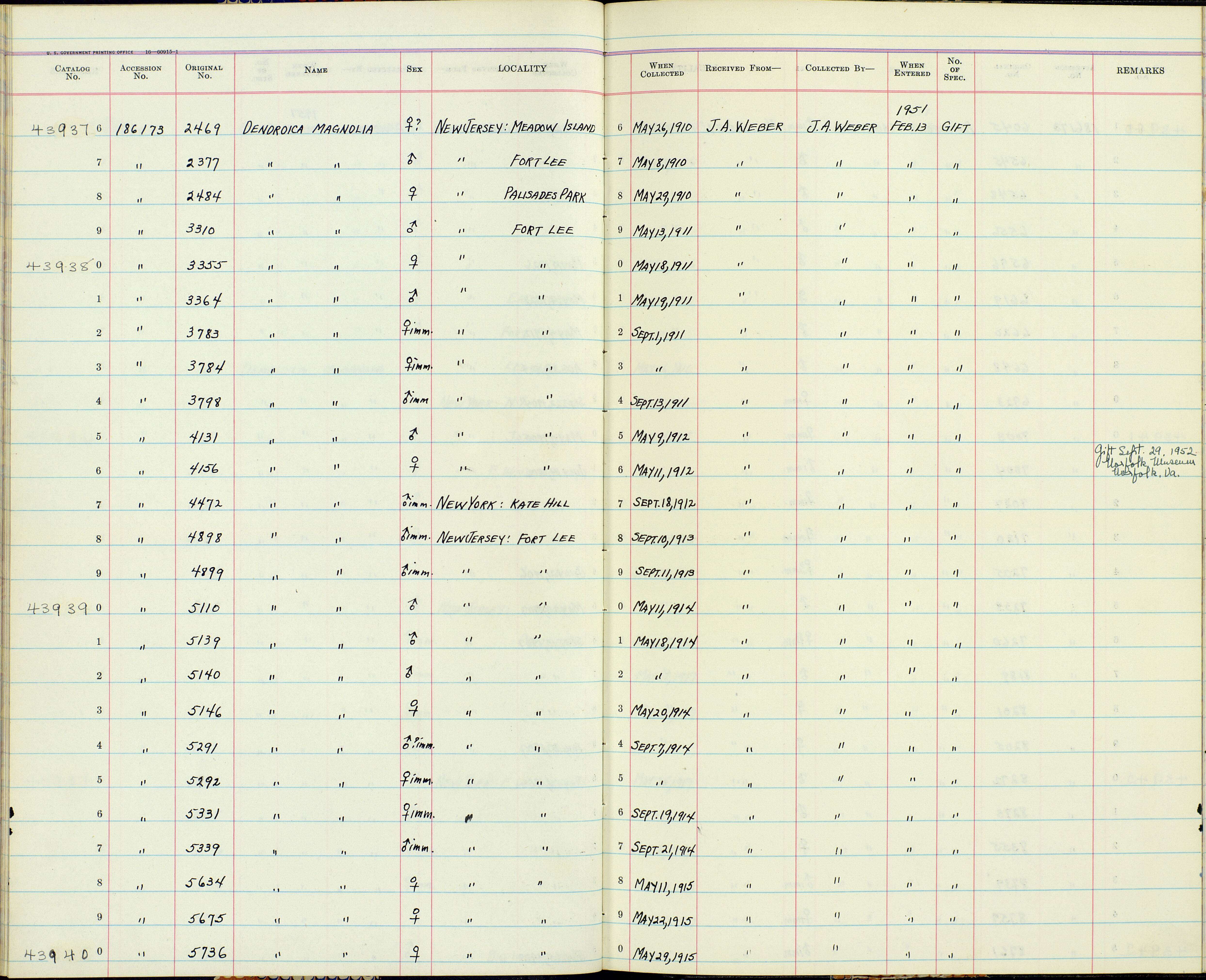Click locality 'New Jersey: Fort Lee'

(x=506, y=538)
